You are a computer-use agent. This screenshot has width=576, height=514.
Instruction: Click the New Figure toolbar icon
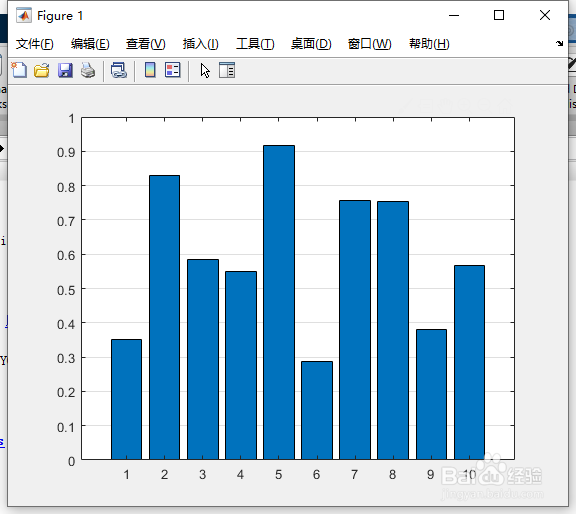19,70
